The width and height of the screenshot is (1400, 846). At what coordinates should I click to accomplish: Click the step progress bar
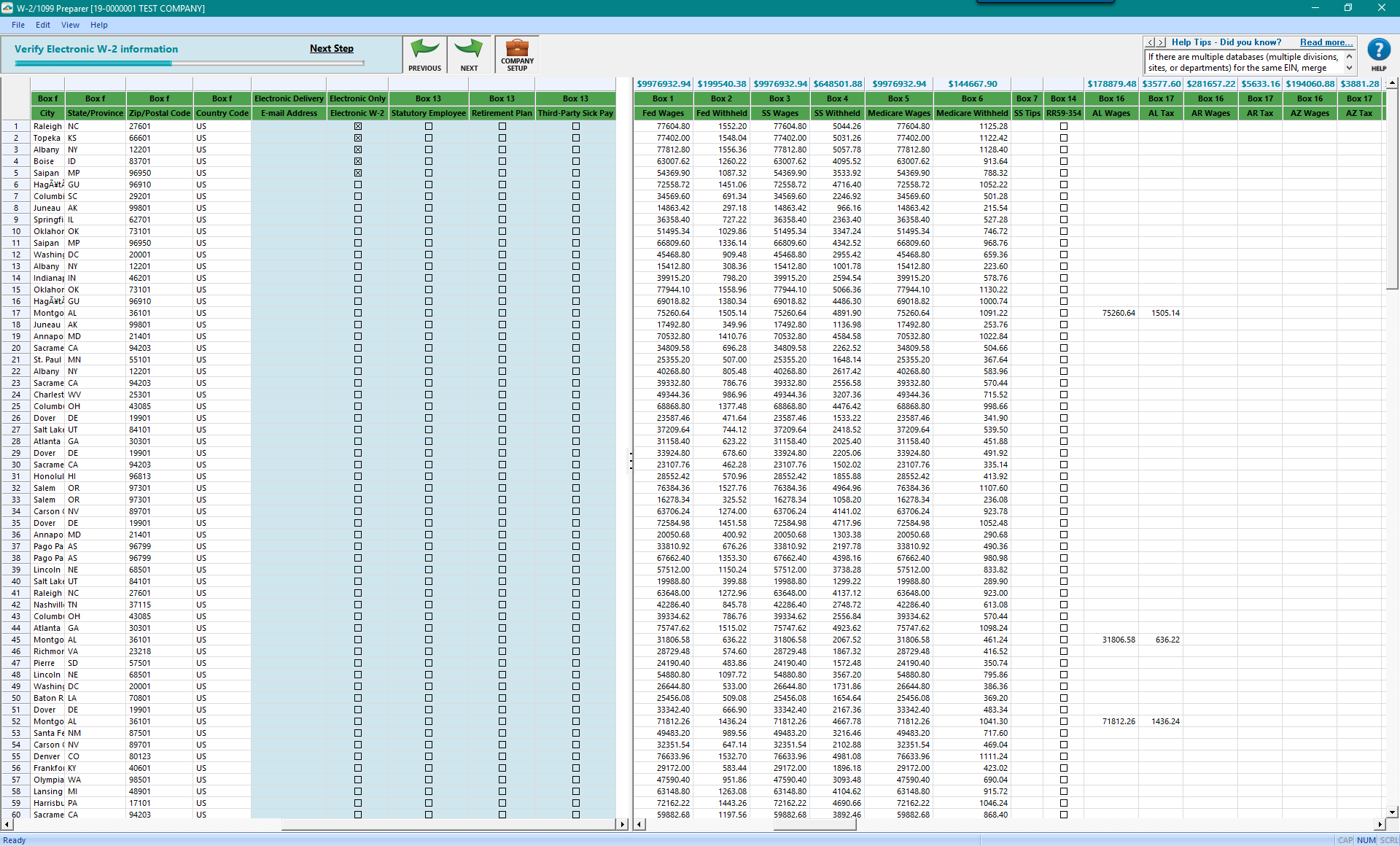click(189, 63)
